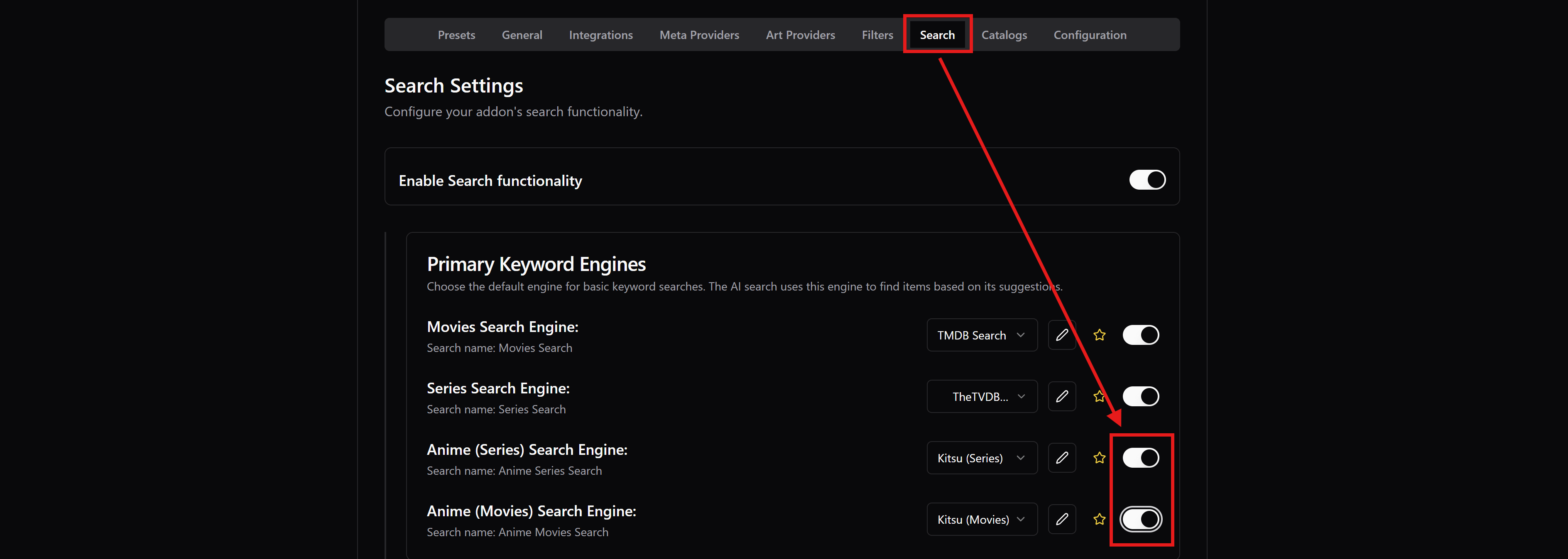This screenshot has height=559, width=1568.
Task: Turn off Anime (Series) Search Engine toggle
Action: [1141, 458]
